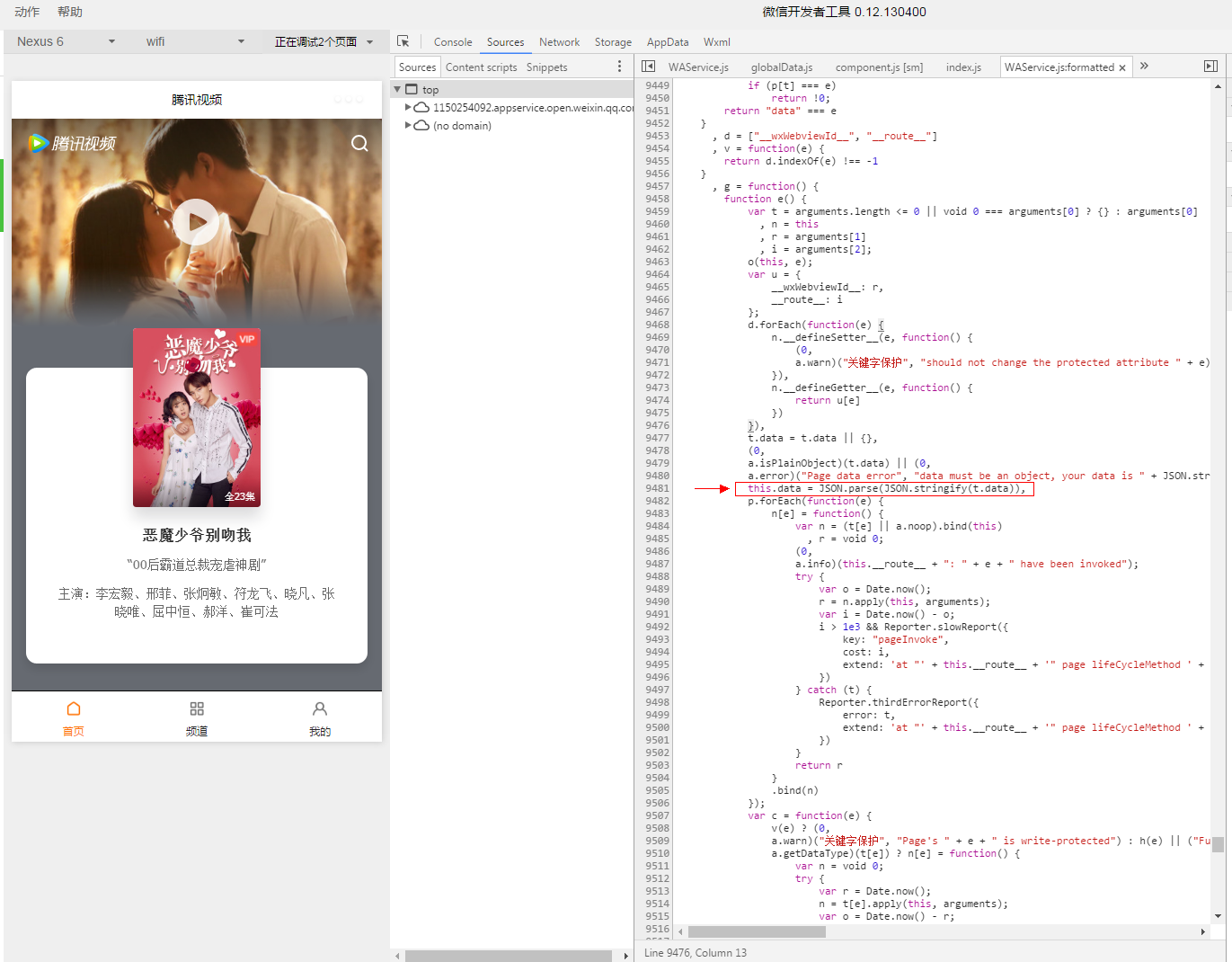Click line number 9468 in the gutter
The height and width of the screenshot is (962, 1232).
point(657,325)
